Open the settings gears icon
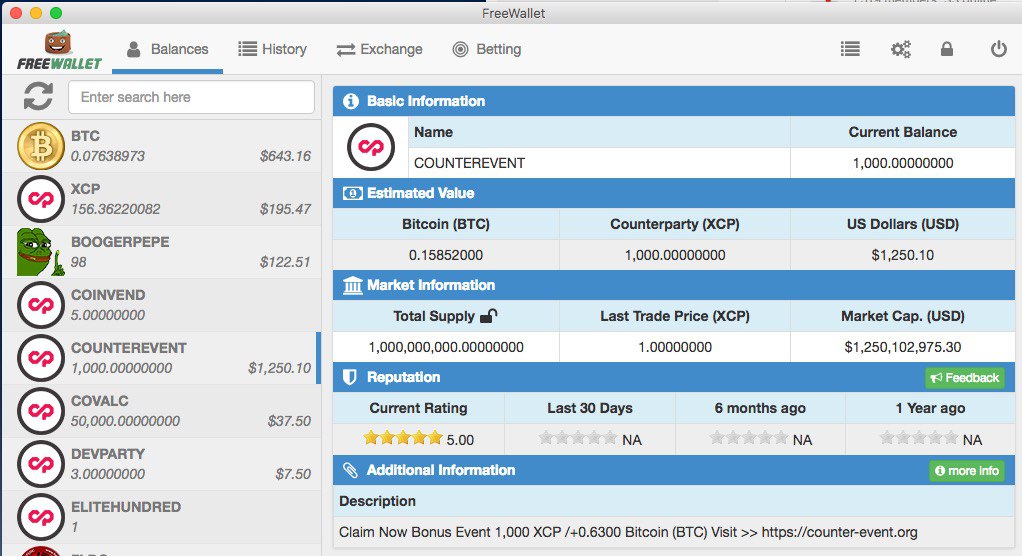 901,49
